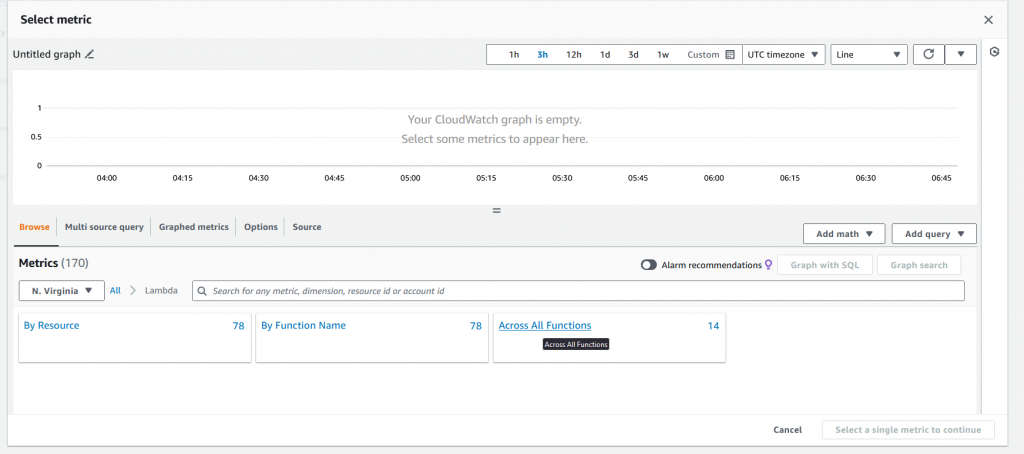
Task: Open the Options tab
Action: coord(261,227)
